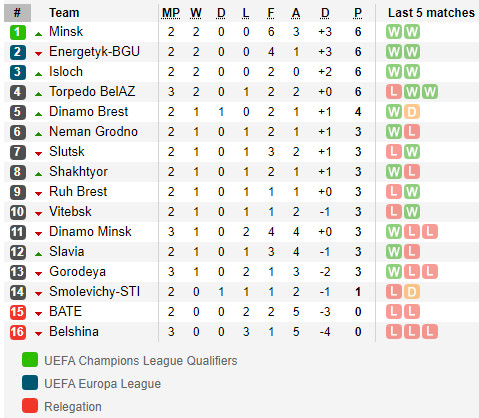The width and height of the screenshot is (479, 418).
Task: Open the Shakhtyor team link
Action: [x=78, y=172]
